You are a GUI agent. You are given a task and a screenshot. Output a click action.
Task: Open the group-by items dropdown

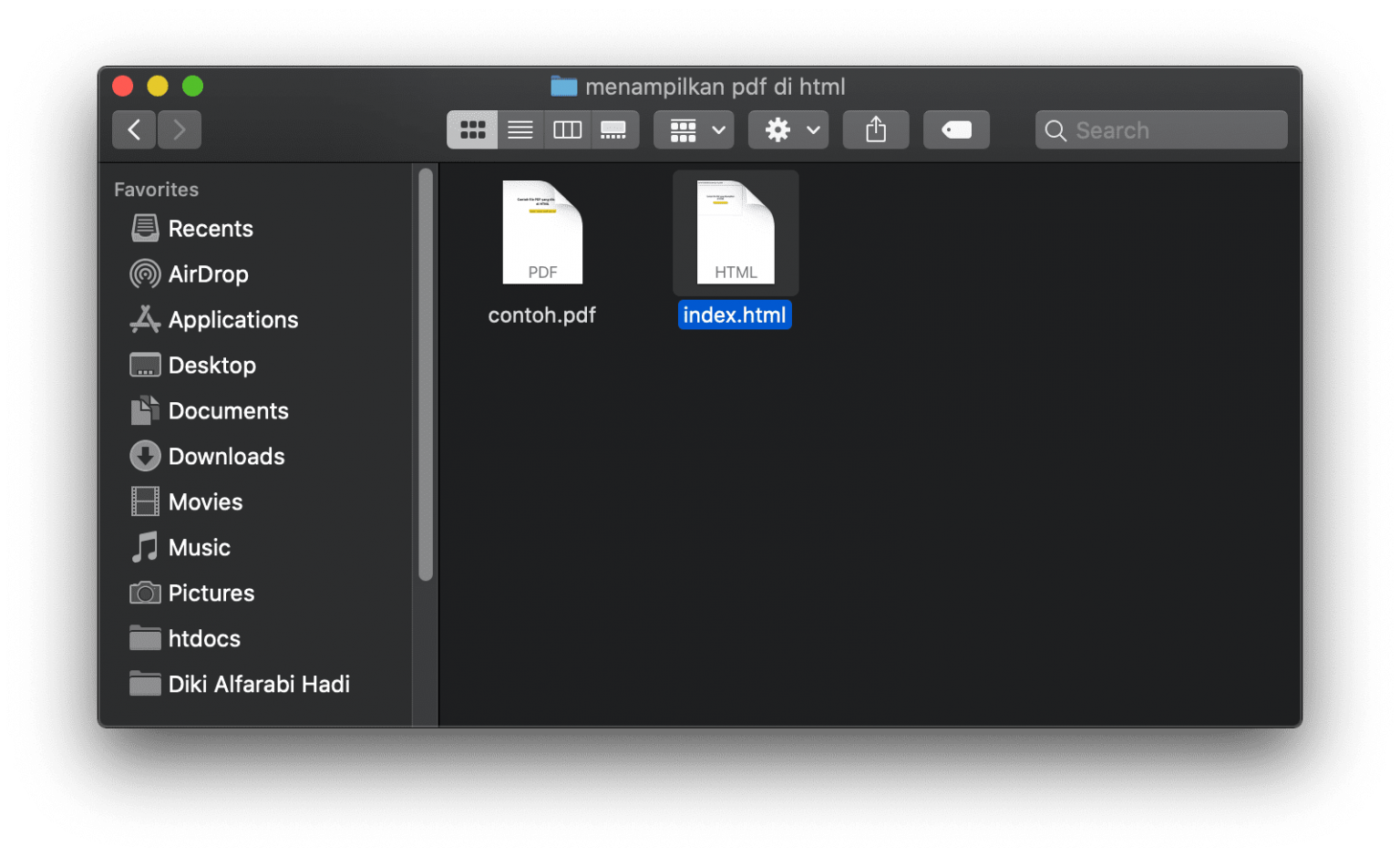694,129
